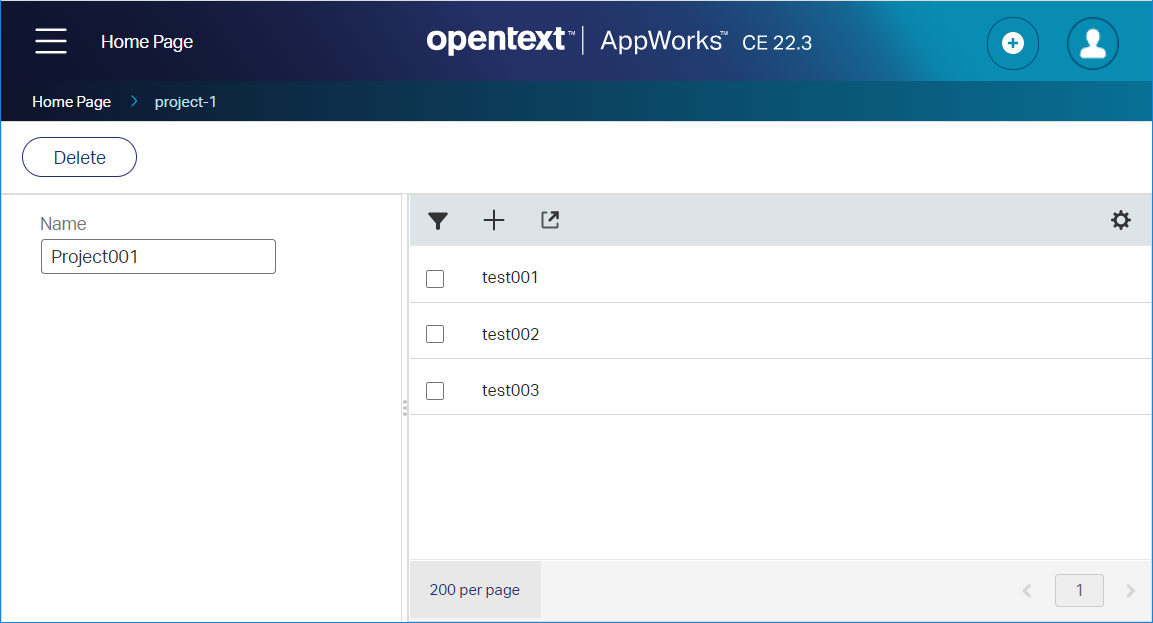The image size is (1153, 623).
Task: Click the export/open-in-new-window icon
Action: (550, 220)
